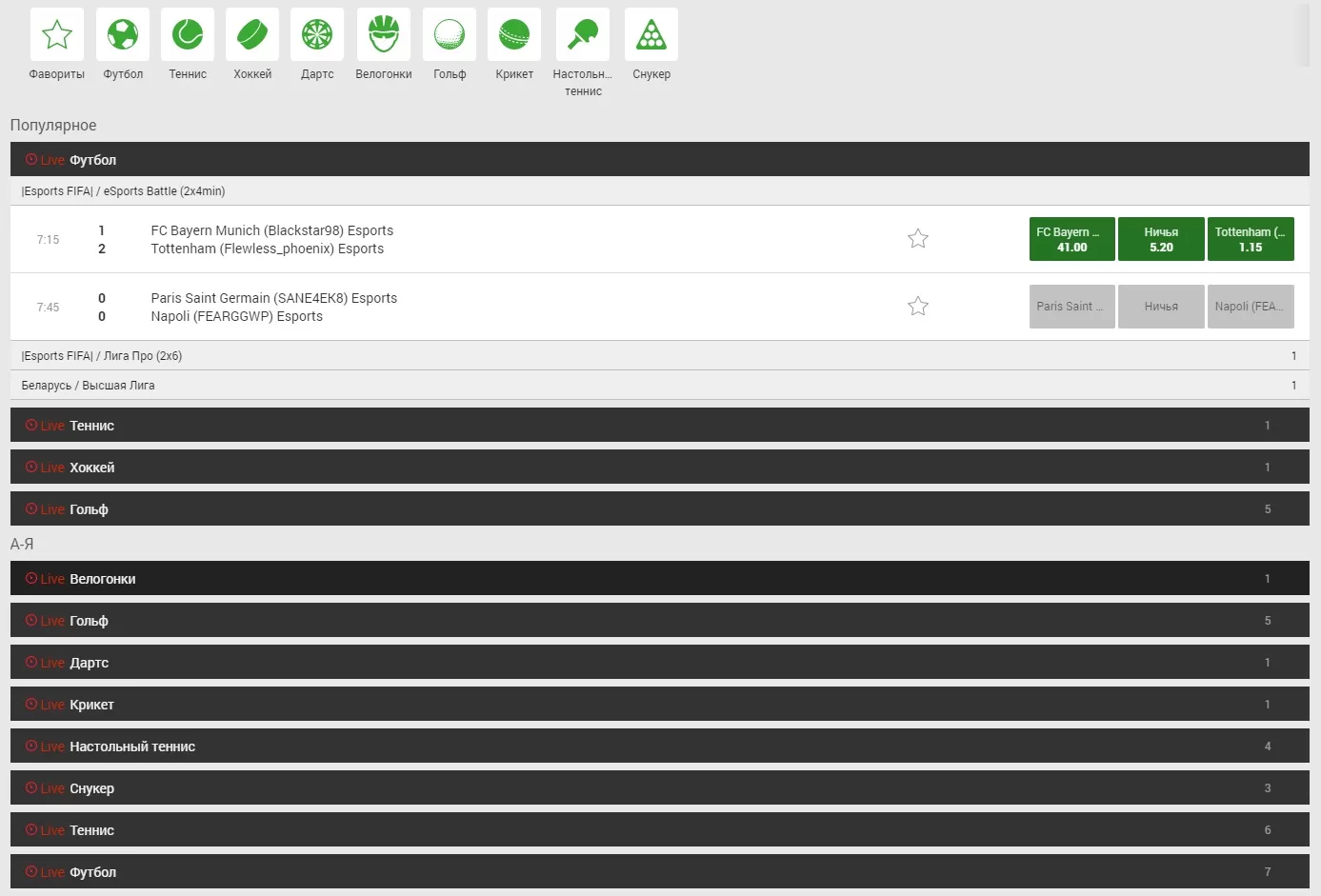This screenshot has width=1321, height=896.
Task: Open the FC Bayern Munich Esports match
Action: (271, 231)
